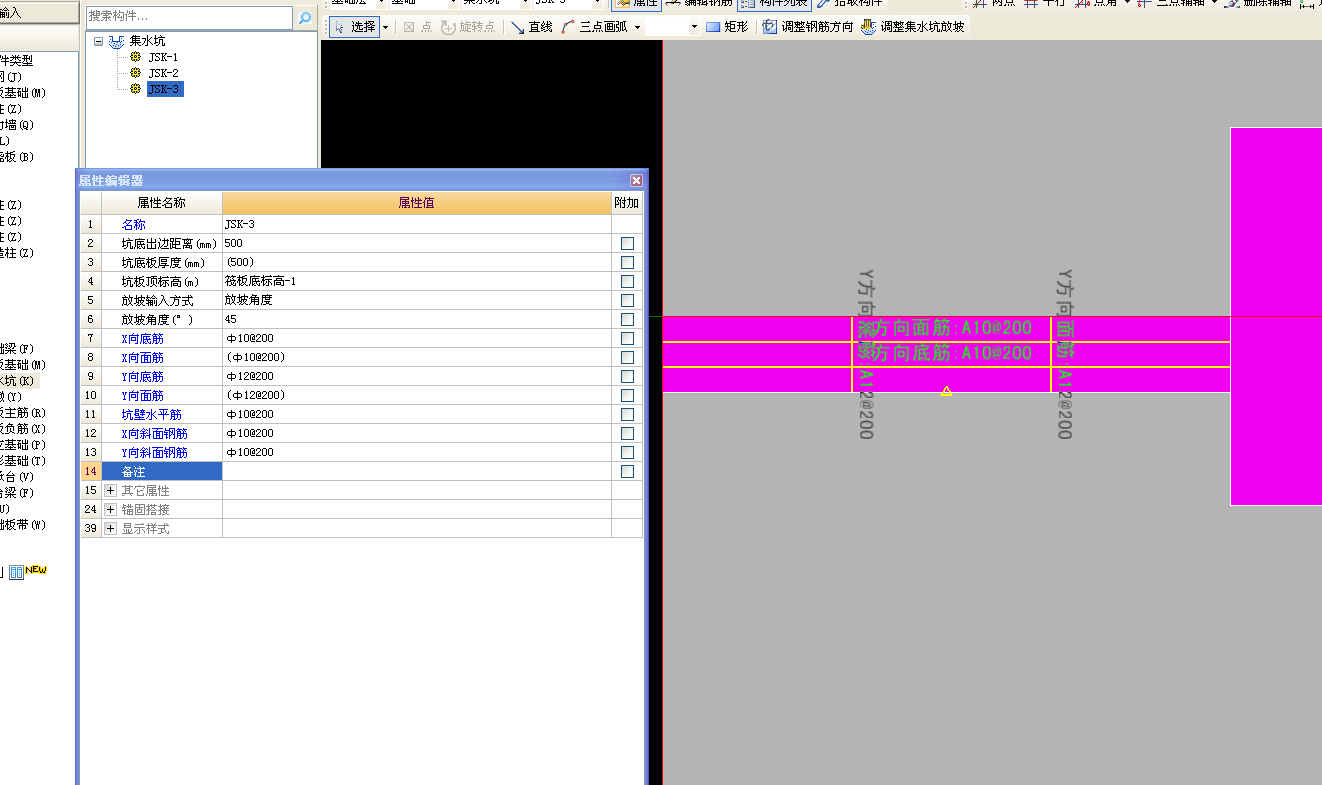Click the search magnifier icon beside 搜索构件

[x=305, y=18]
